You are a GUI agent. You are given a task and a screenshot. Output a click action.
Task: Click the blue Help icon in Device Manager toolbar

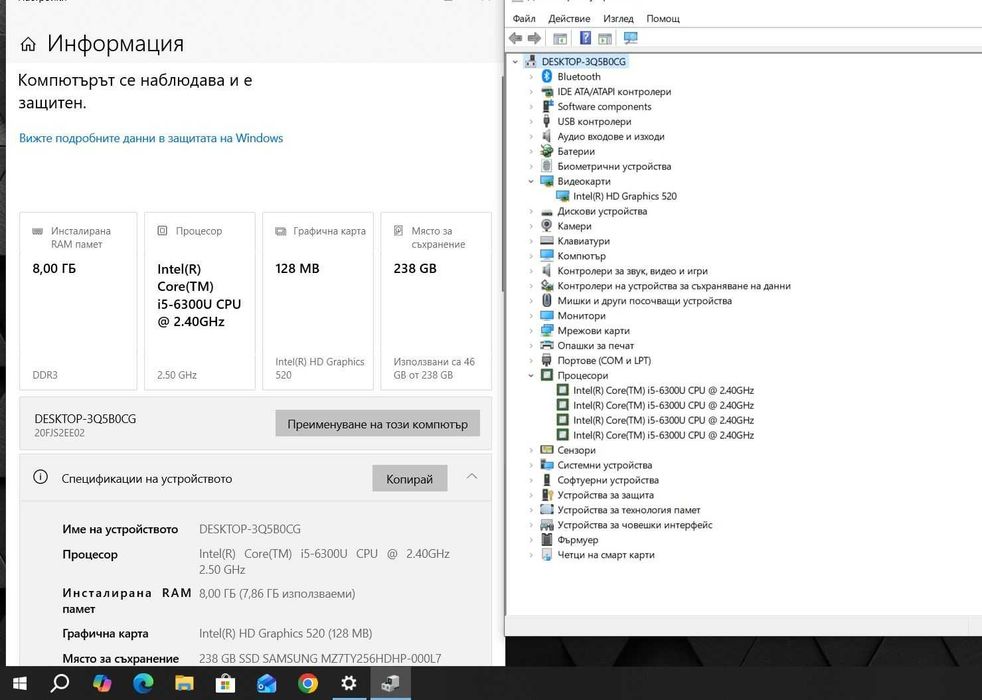tap(585, 38)
